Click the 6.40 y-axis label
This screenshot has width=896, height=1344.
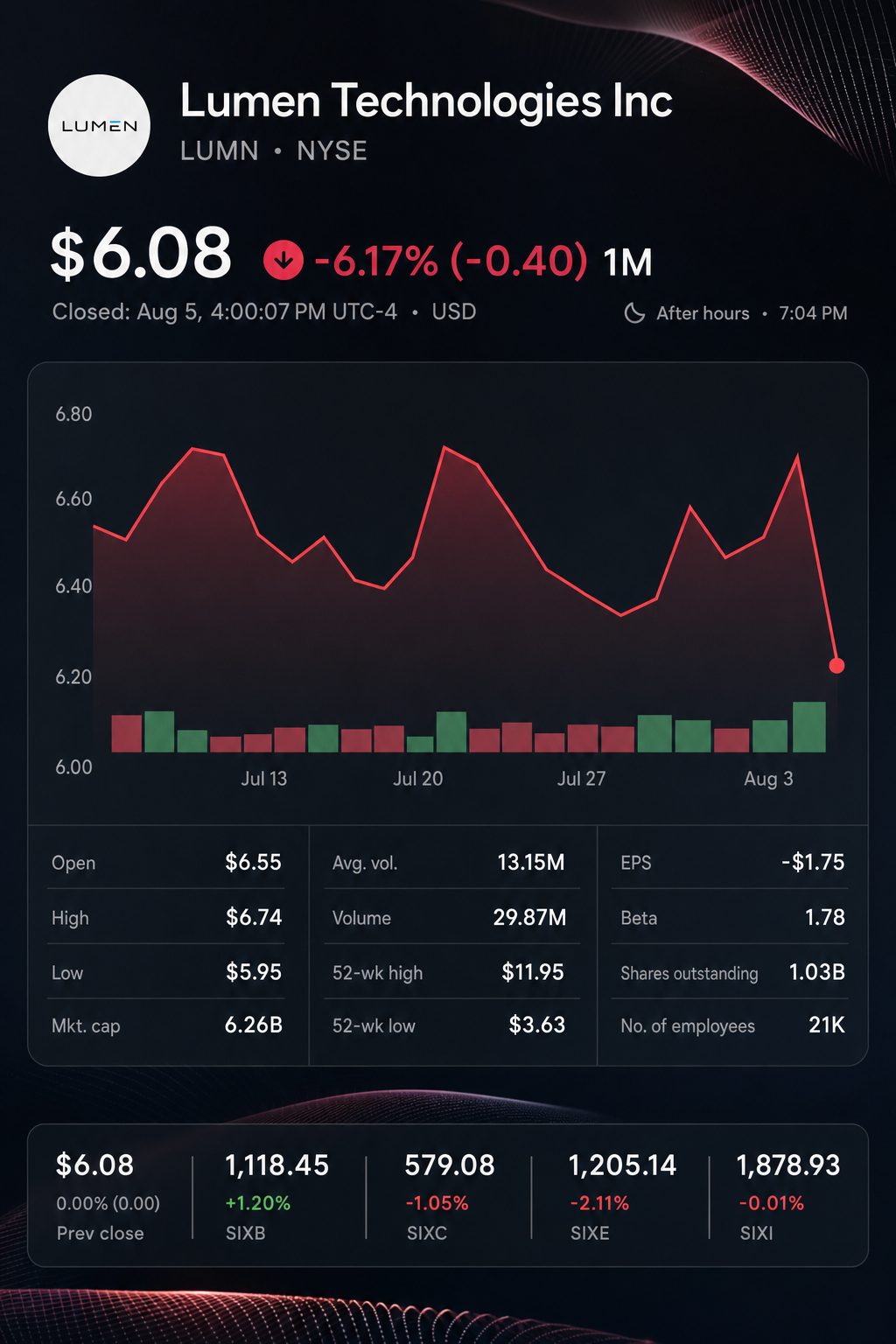73,586
